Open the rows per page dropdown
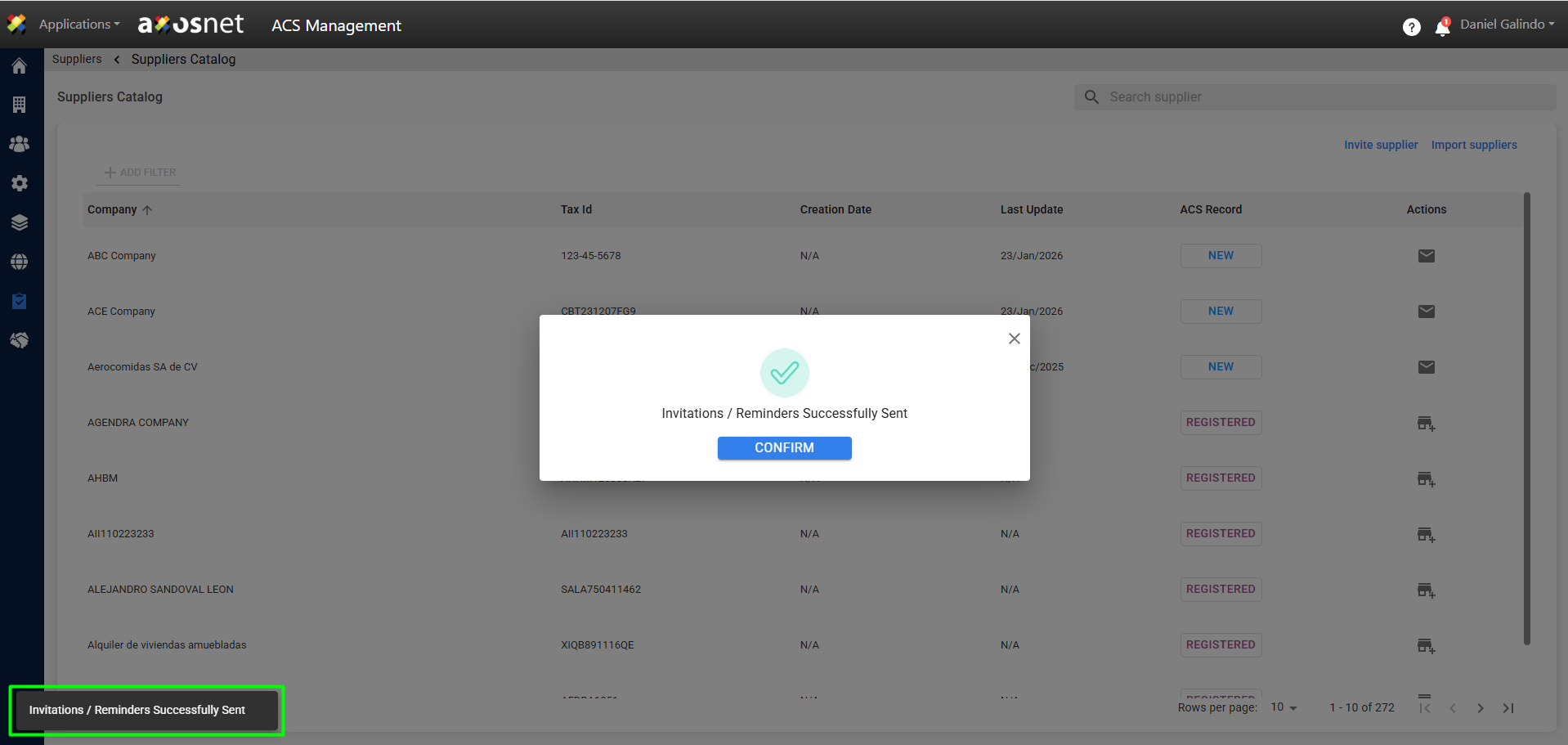1568x745 pixels. 1284,707
